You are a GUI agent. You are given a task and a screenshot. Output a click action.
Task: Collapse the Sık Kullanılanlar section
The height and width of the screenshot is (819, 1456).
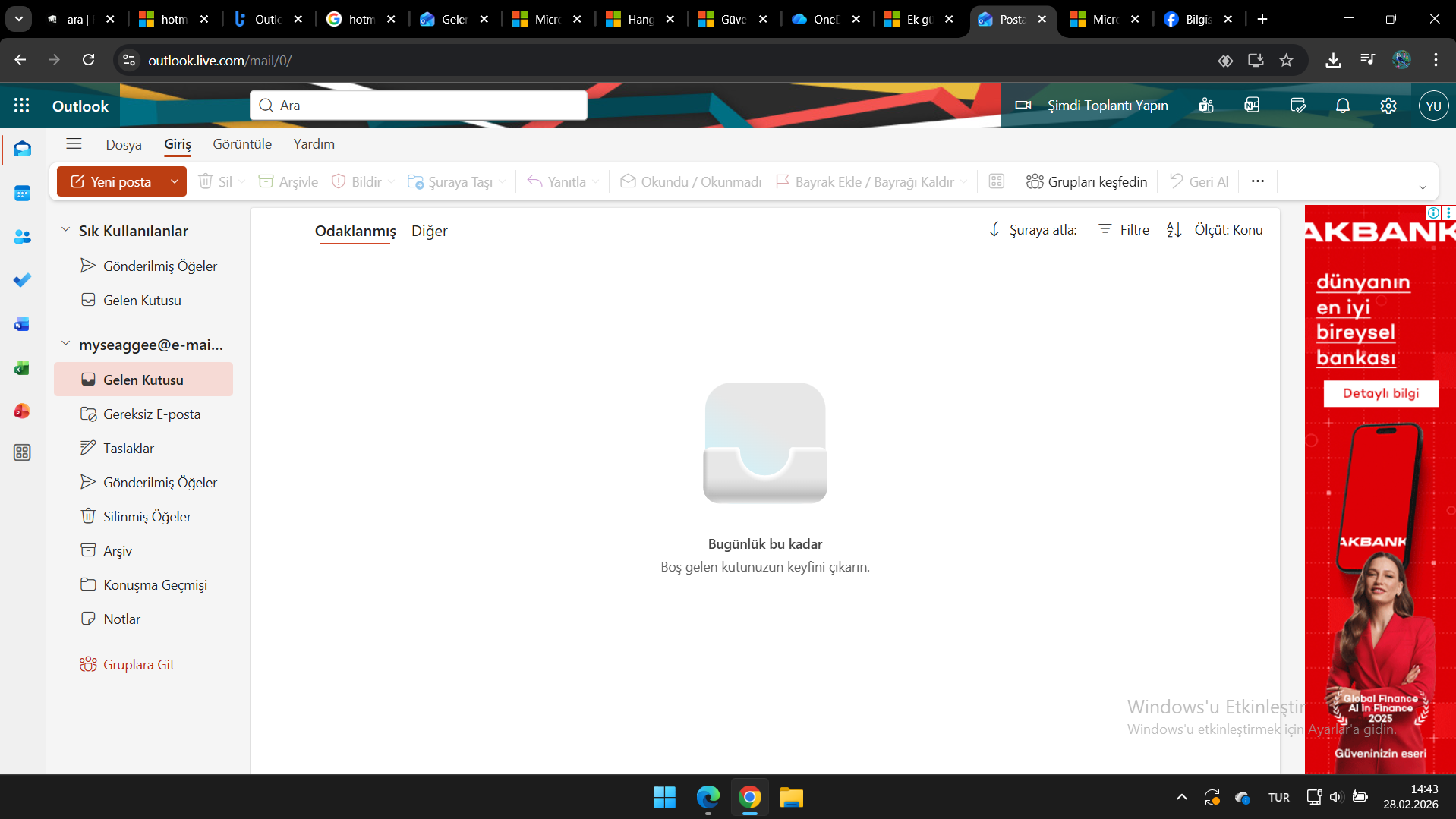(x=65, y=230)
